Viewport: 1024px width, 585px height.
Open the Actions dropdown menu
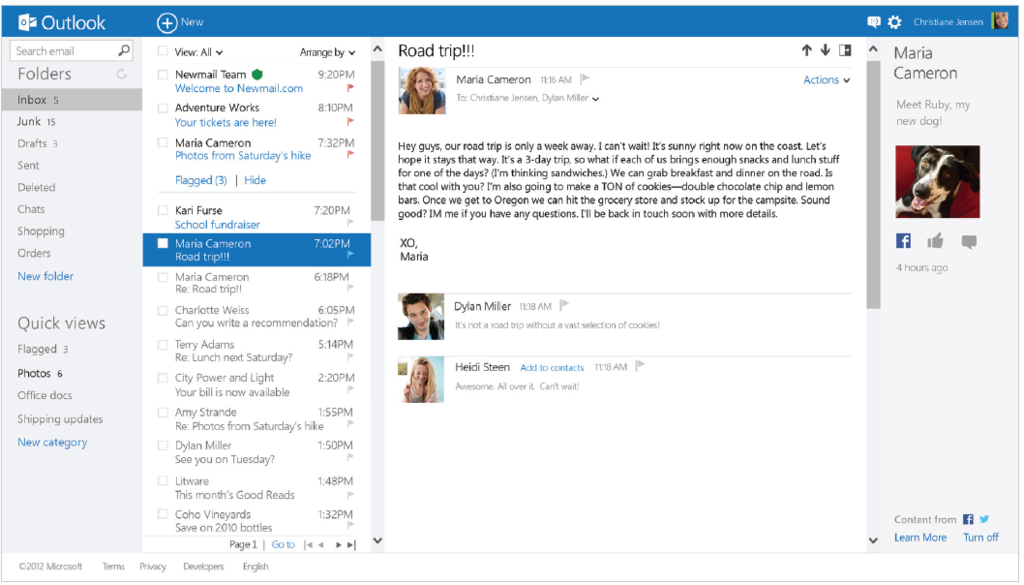pos(827,80)
